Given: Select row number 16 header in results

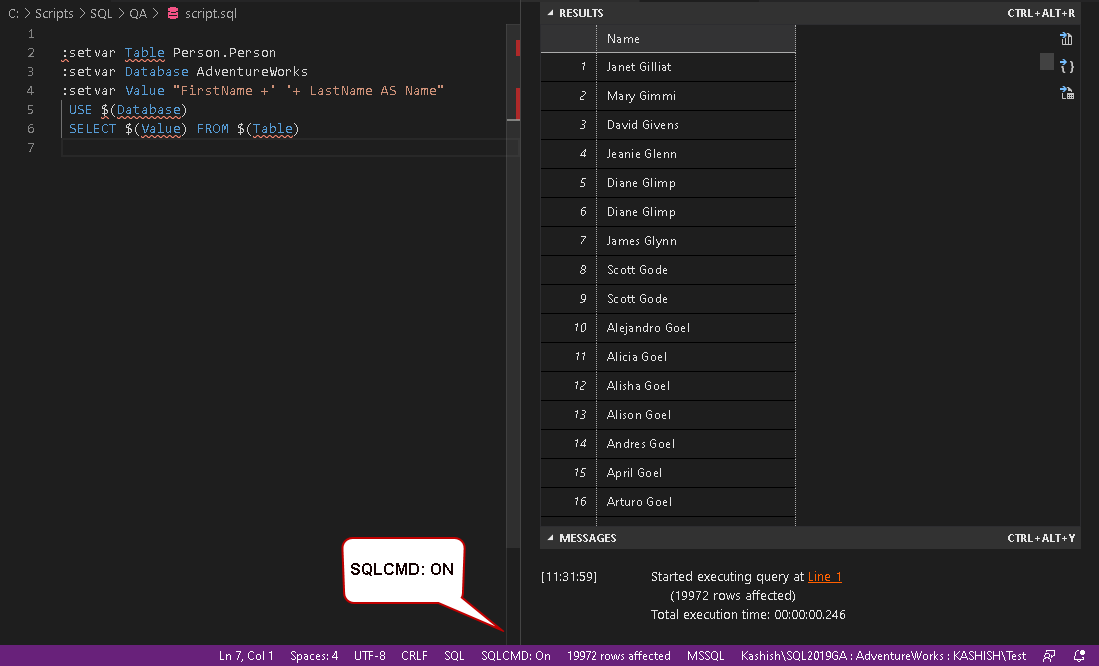Looking at the screenshot, I should click(x=568, y=502).
